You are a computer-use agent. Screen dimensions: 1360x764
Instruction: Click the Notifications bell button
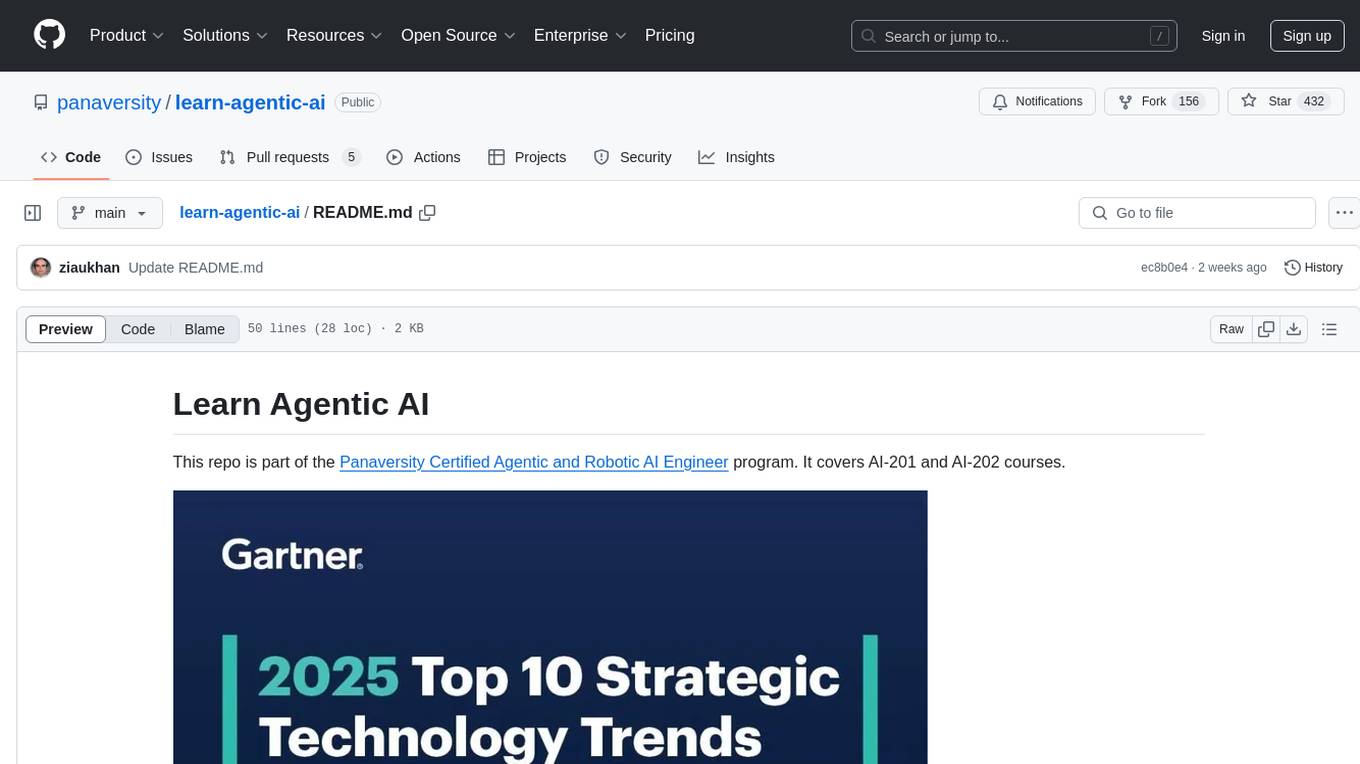coord(1037,102)
